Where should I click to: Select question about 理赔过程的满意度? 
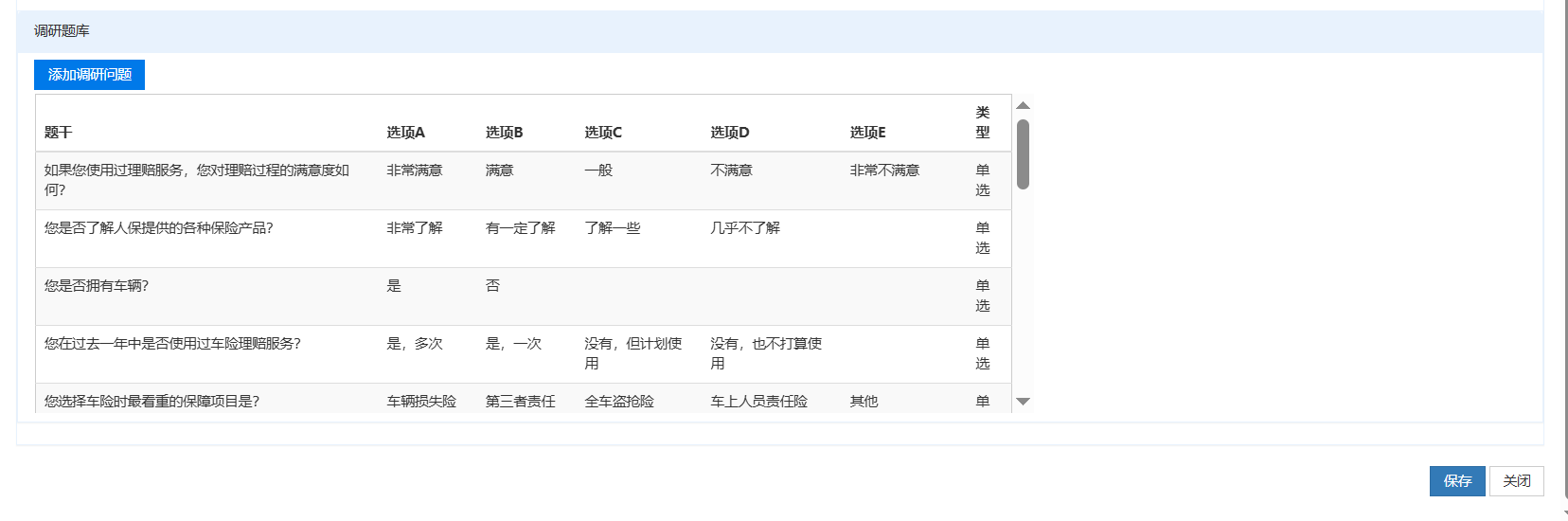click(197, 180)
